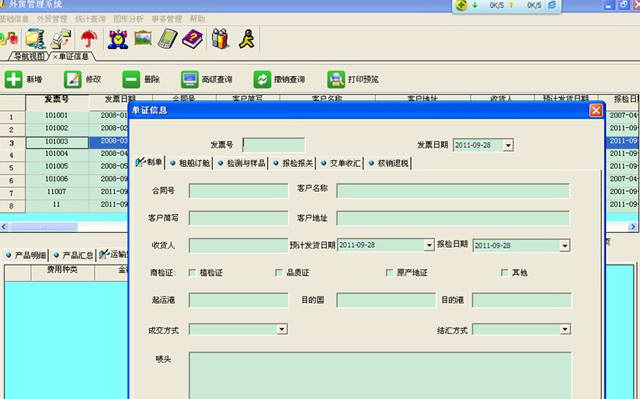Click the table scrollbar right arrow
This screenshot has width=640, height=399.
tap(633, 226)
